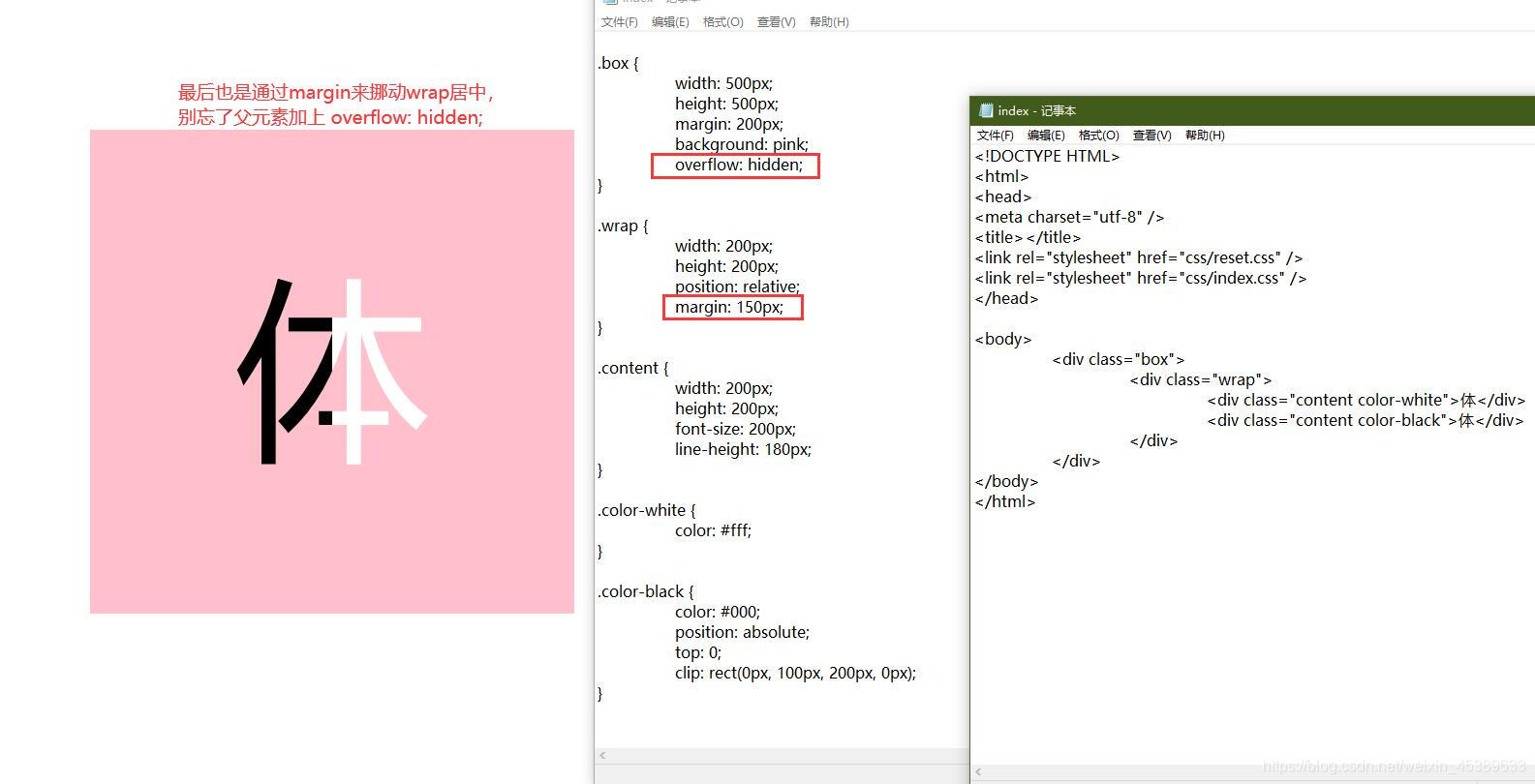Viewport: 1535px width, 784px height.
Task: Click the 'color: #fff;' line
Action: pos(714,531)
